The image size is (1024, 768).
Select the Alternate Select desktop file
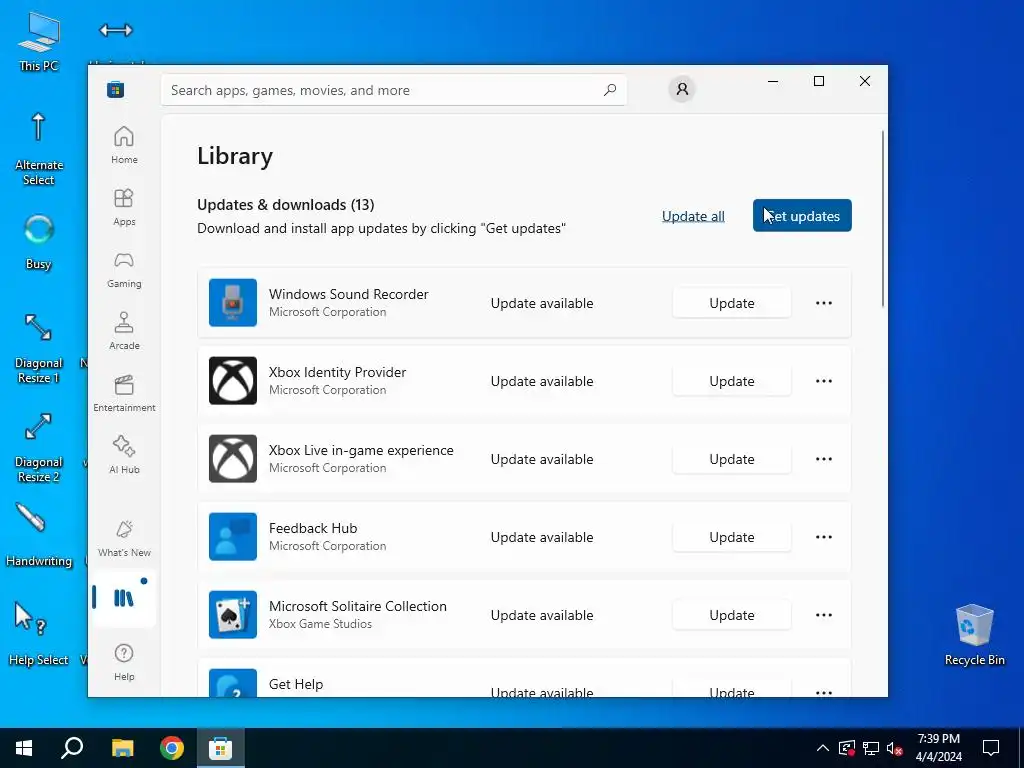pos(39,149)
